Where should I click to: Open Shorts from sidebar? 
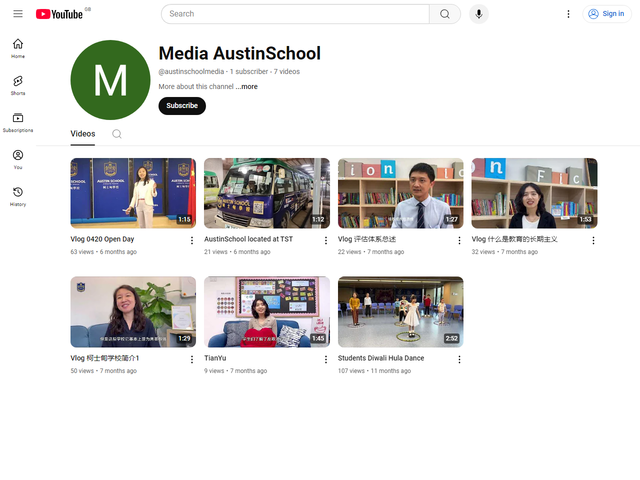pos(18,85)
